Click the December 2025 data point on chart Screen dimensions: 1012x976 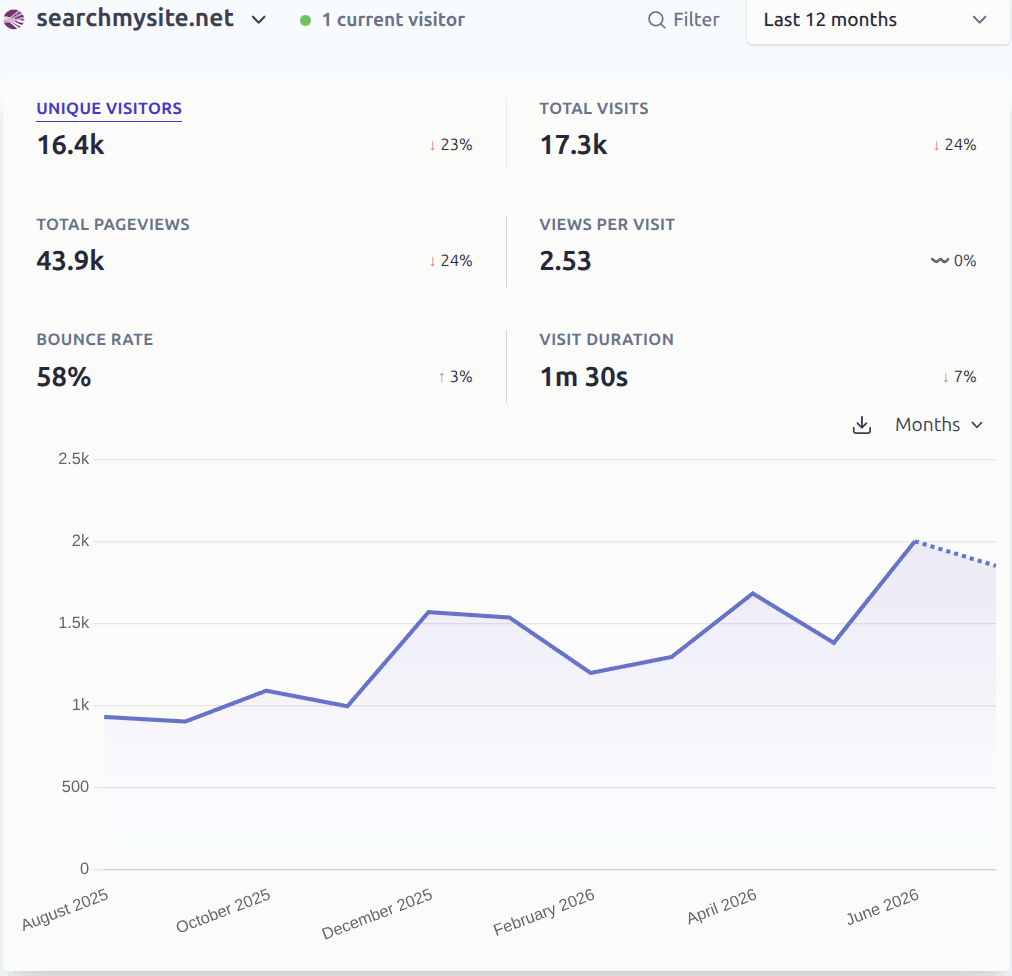tap(429, 612)
